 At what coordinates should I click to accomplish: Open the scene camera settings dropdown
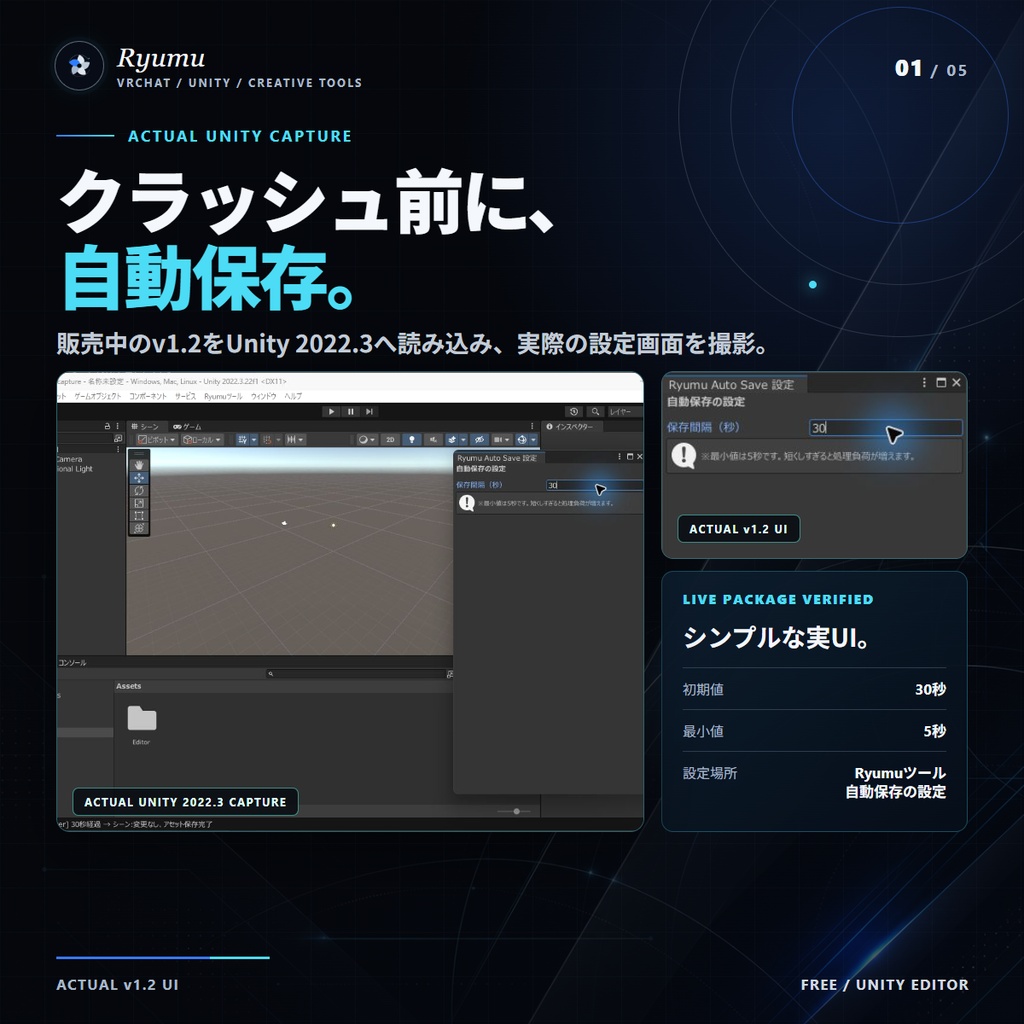click(x=502, y=440)
